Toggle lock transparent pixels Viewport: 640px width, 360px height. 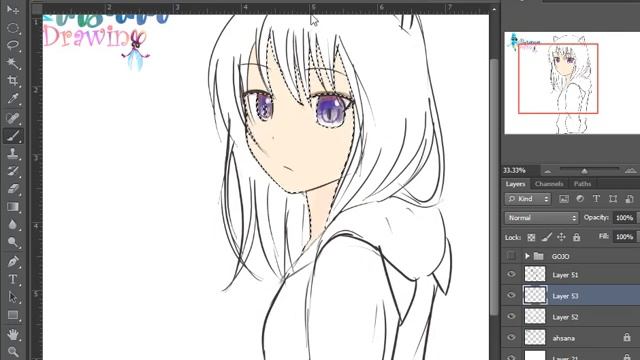[x=531, y=237]
